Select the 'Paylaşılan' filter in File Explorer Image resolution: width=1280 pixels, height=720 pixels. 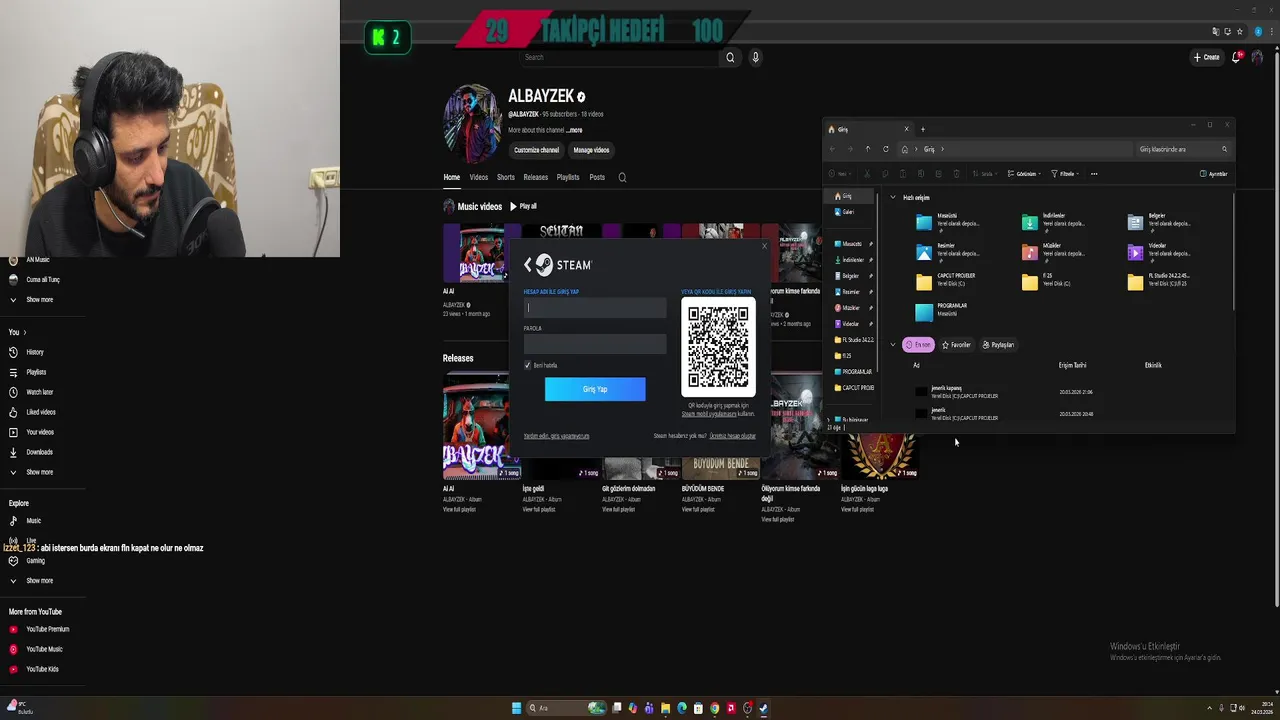point(998,345)
